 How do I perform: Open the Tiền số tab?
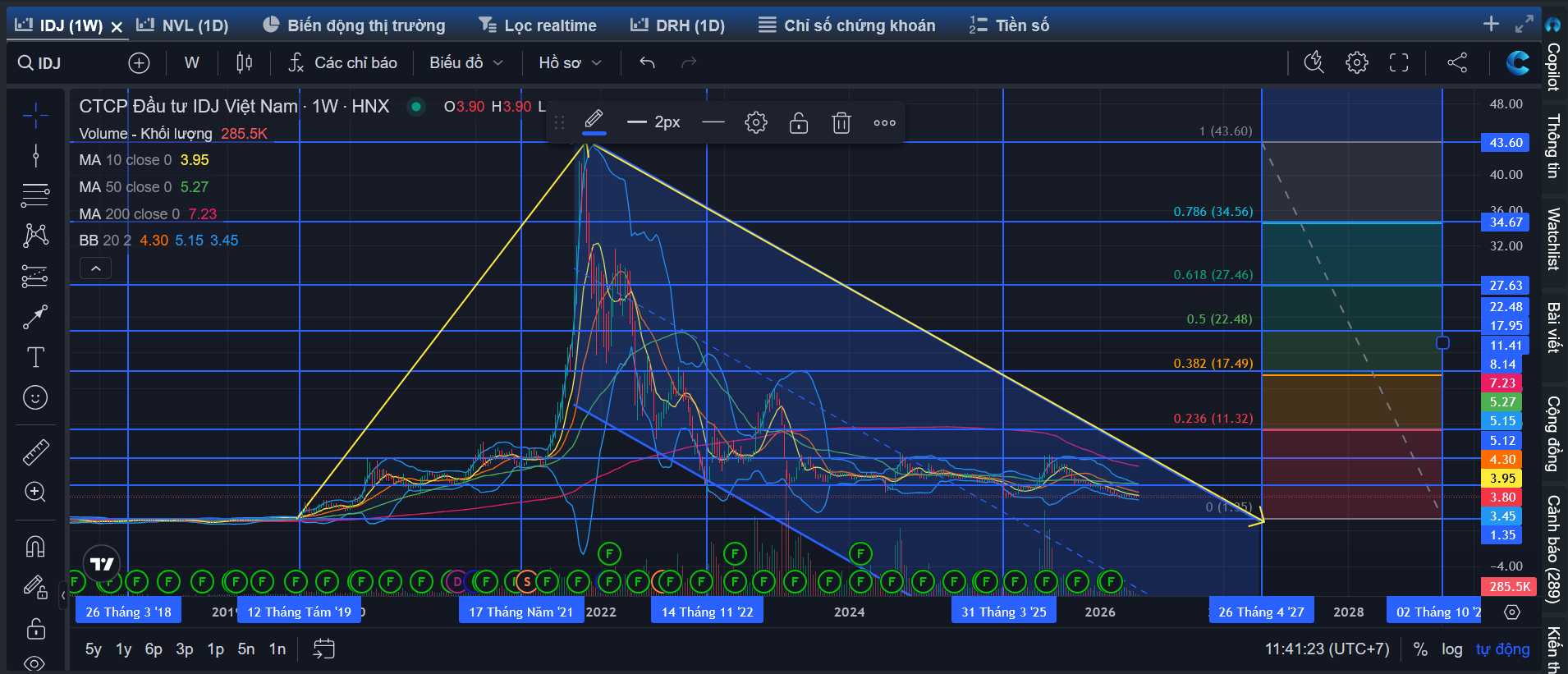tap(1009, 25)
